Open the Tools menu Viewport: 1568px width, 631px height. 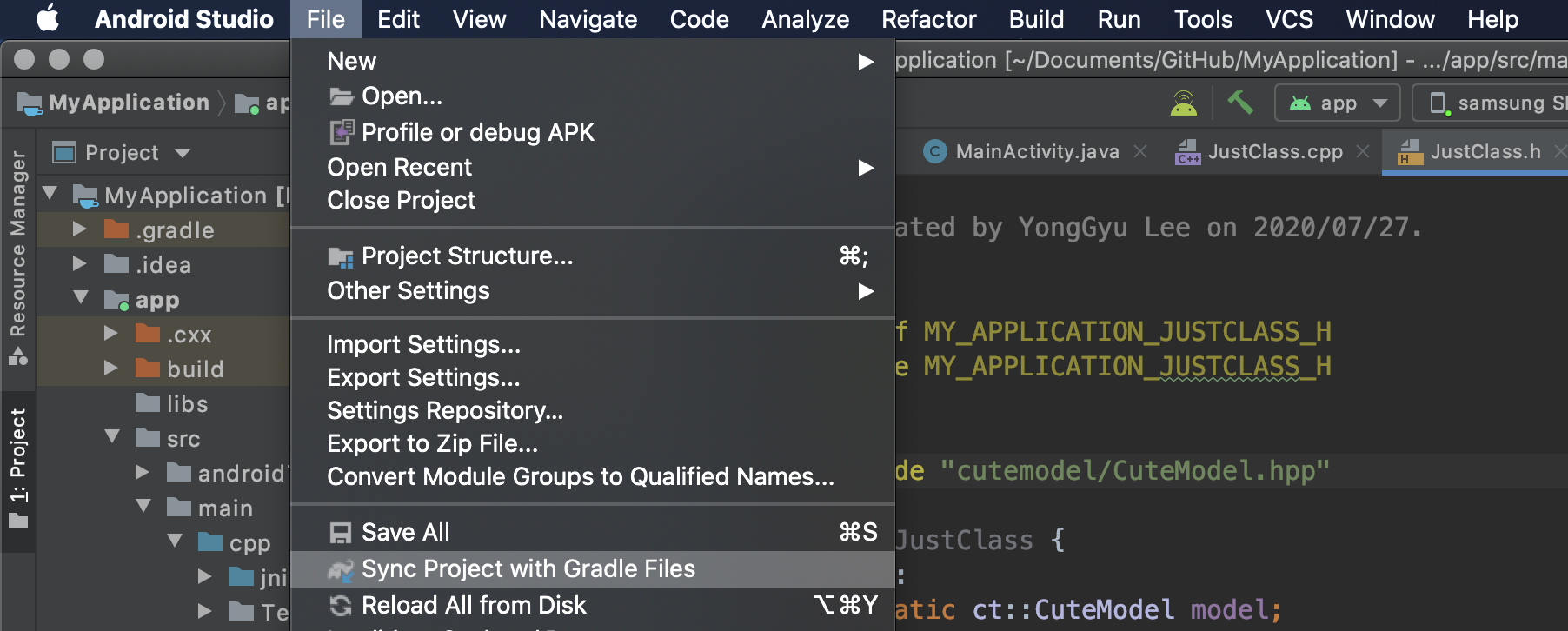[1203, 19]
